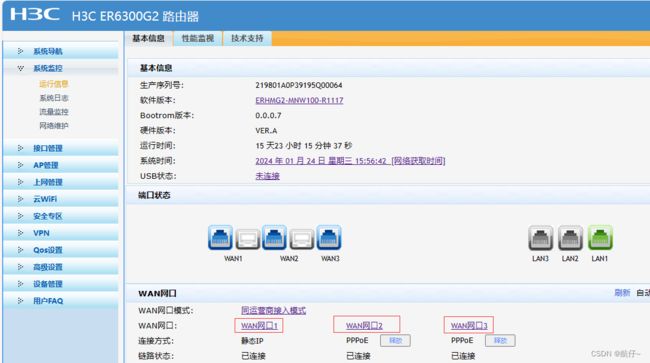Viewport: 650px width, 363px height.
Task: Open the VPN menu label
Action: point(41,233)
